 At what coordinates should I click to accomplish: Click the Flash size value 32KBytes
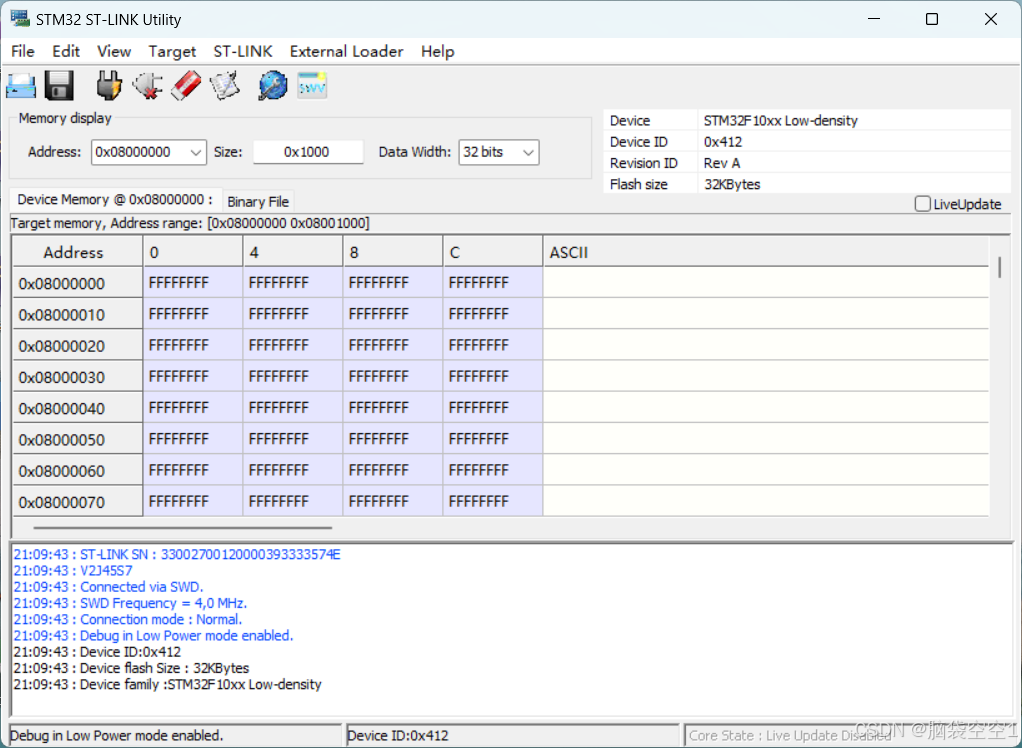732,184
